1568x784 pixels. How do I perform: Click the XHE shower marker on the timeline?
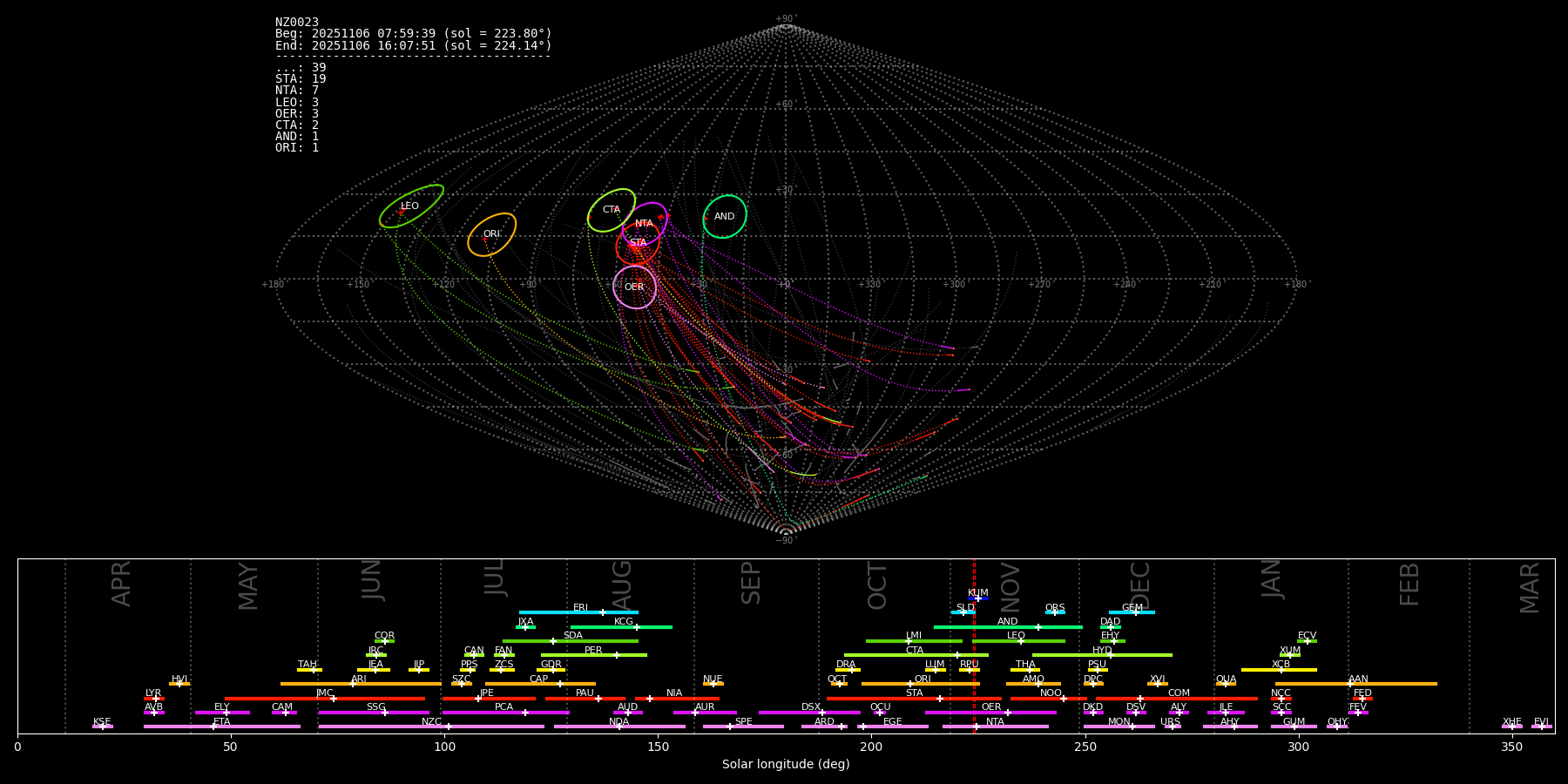1512,726
